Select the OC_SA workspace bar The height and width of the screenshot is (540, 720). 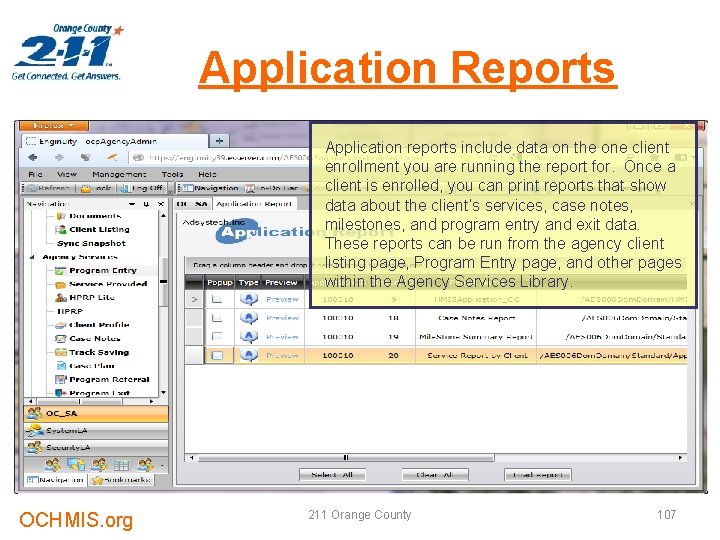coord(96,413)
